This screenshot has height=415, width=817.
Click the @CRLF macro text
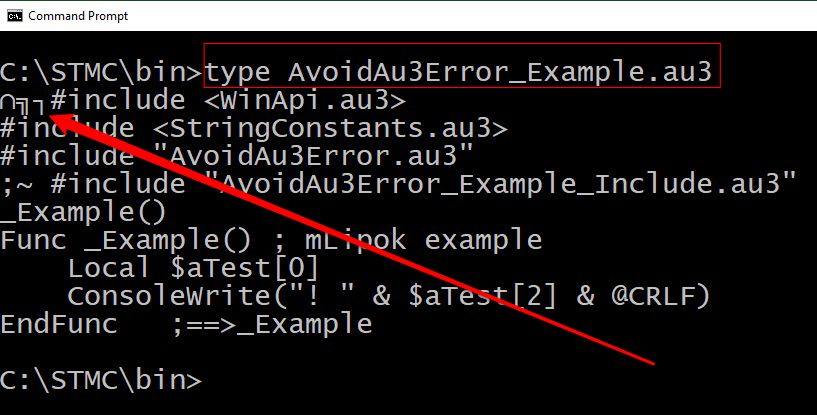pyautogui.click(x=661, y=296)
